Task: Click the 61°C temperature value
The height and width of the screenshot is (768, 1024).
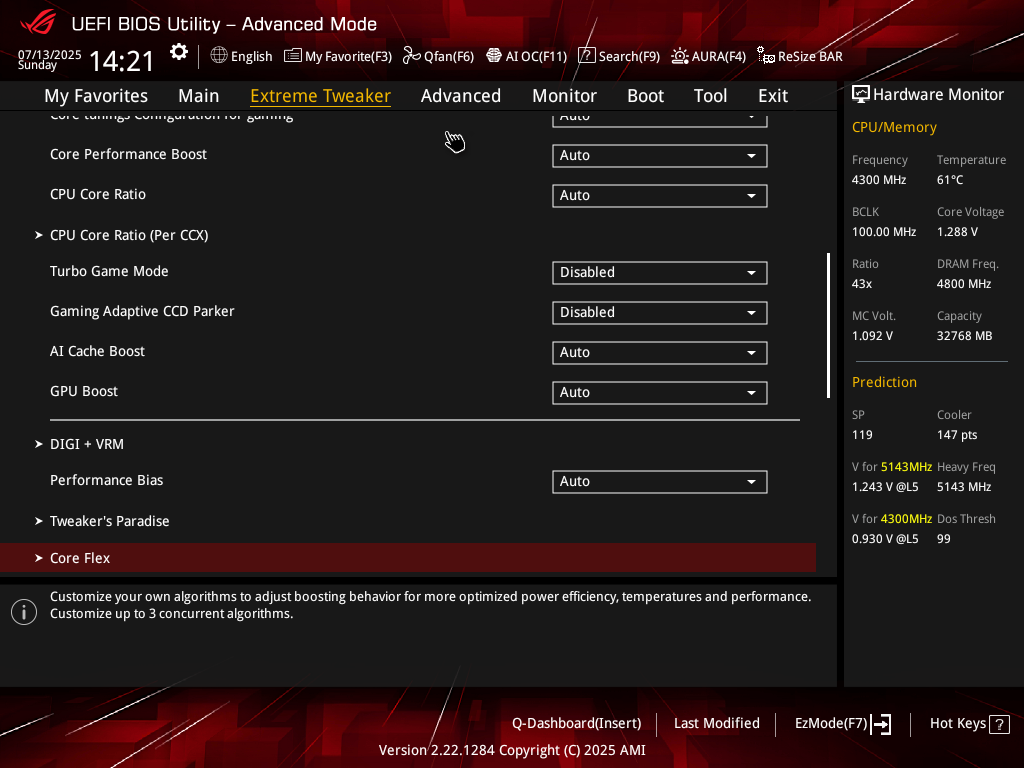Action: pyautogui.click(x=950, y=180)
